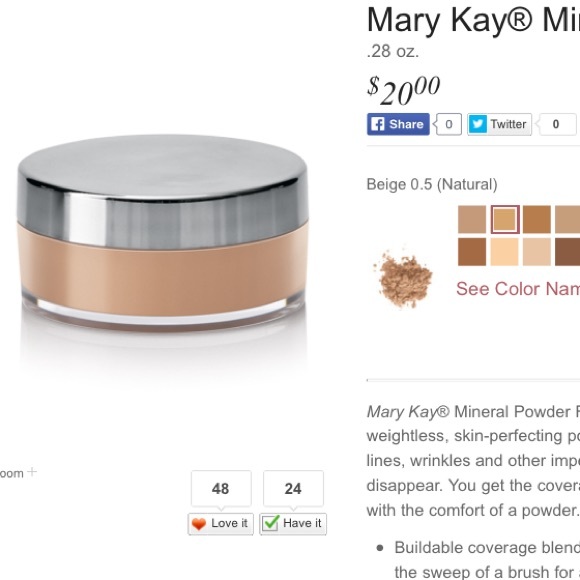The width and height of the screenshot is (580, 580).
Task: Pick the first bottom-row brown swatch
Action: click(x=472, y=252)
